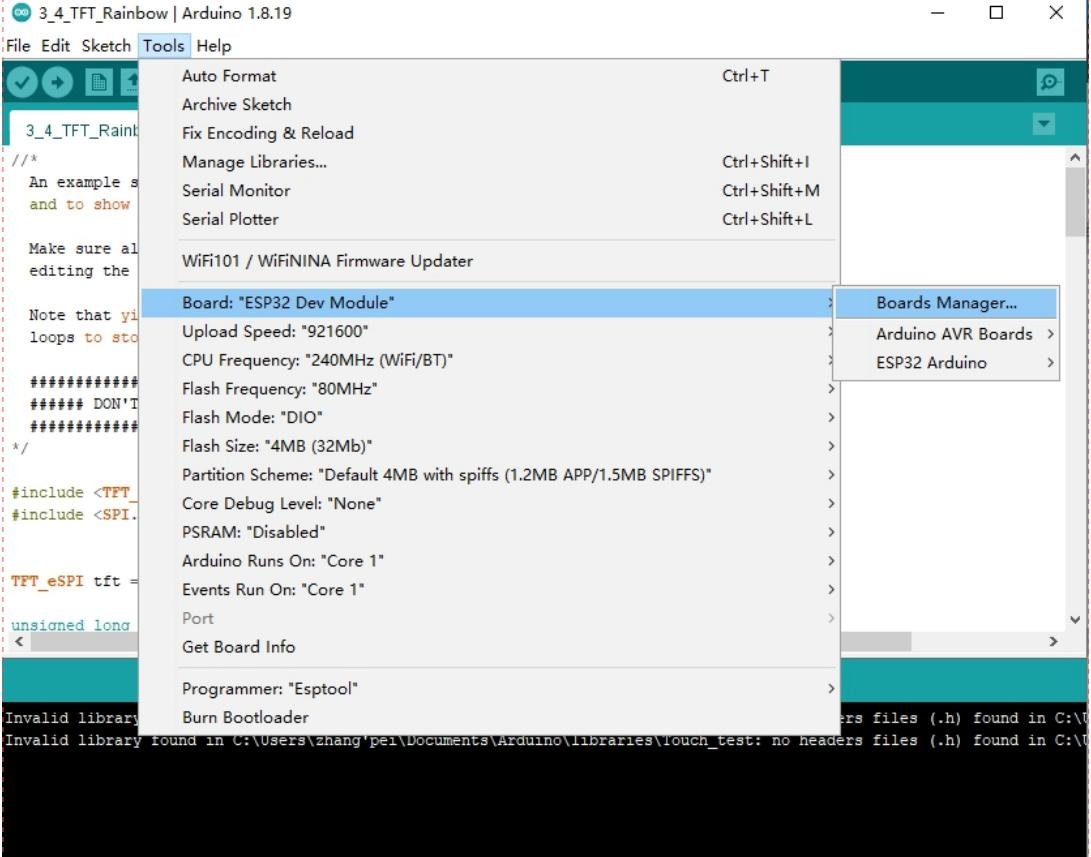Open Serial Plotter from Tools menu

(x=230, y=219)
